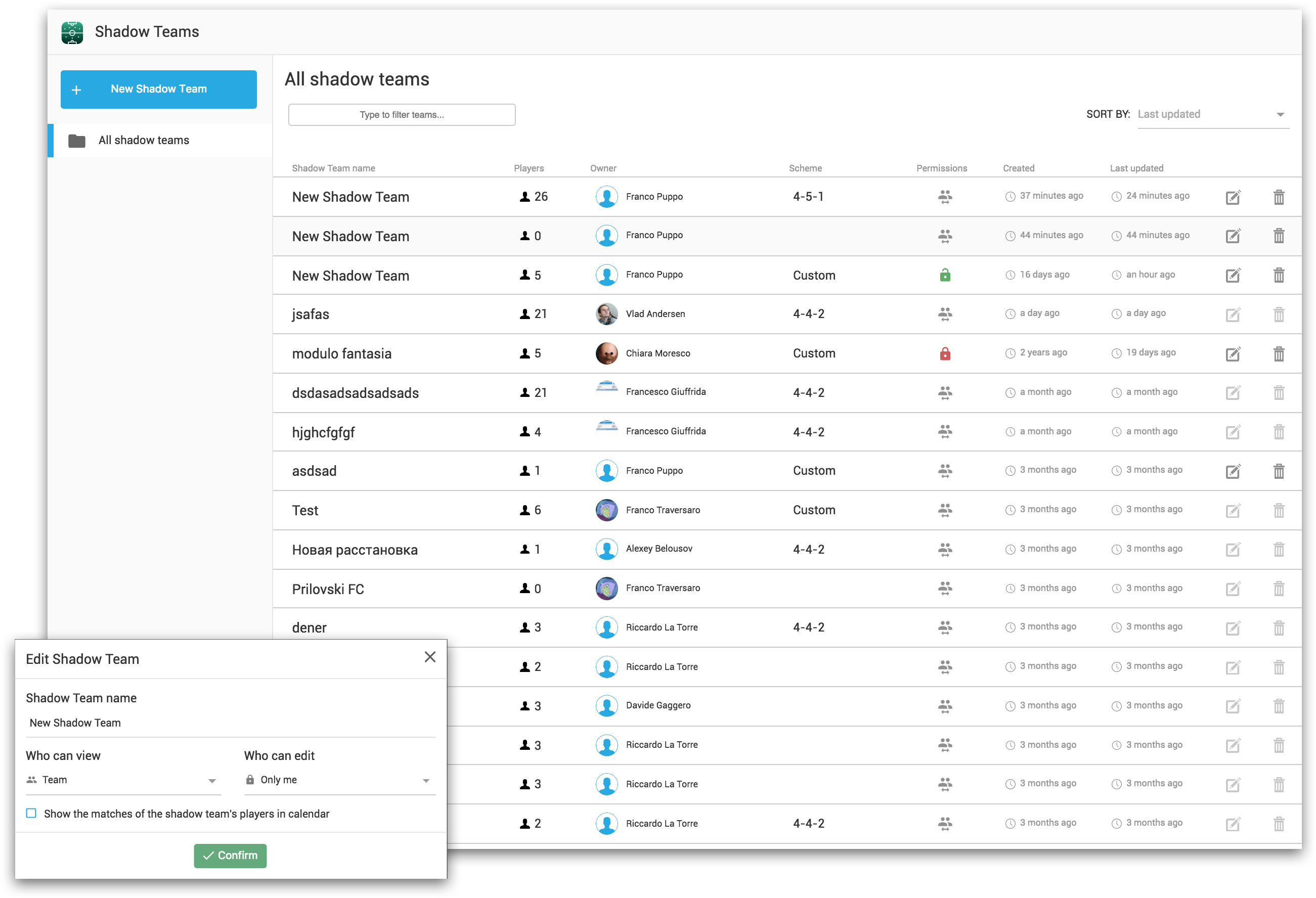Open the Who can edit dropdown
Viewport: 1316px width, 898px height.
(339, 780)
